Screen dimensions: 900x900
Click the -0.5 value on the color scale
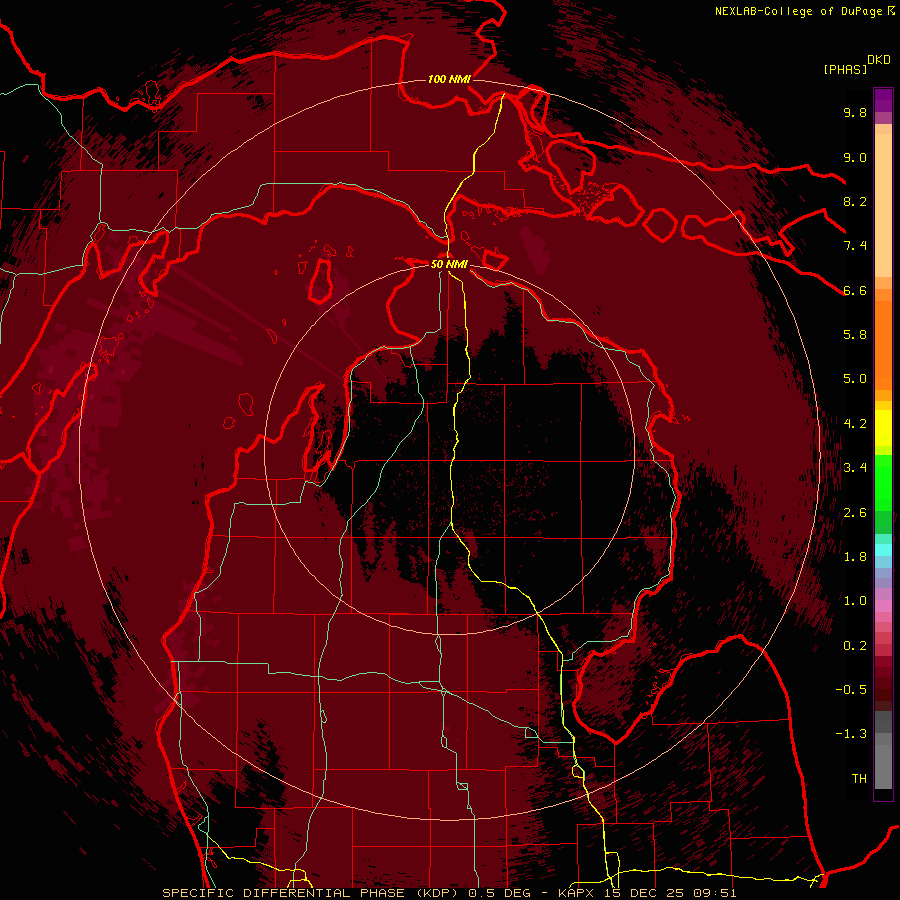coord(851,690)
